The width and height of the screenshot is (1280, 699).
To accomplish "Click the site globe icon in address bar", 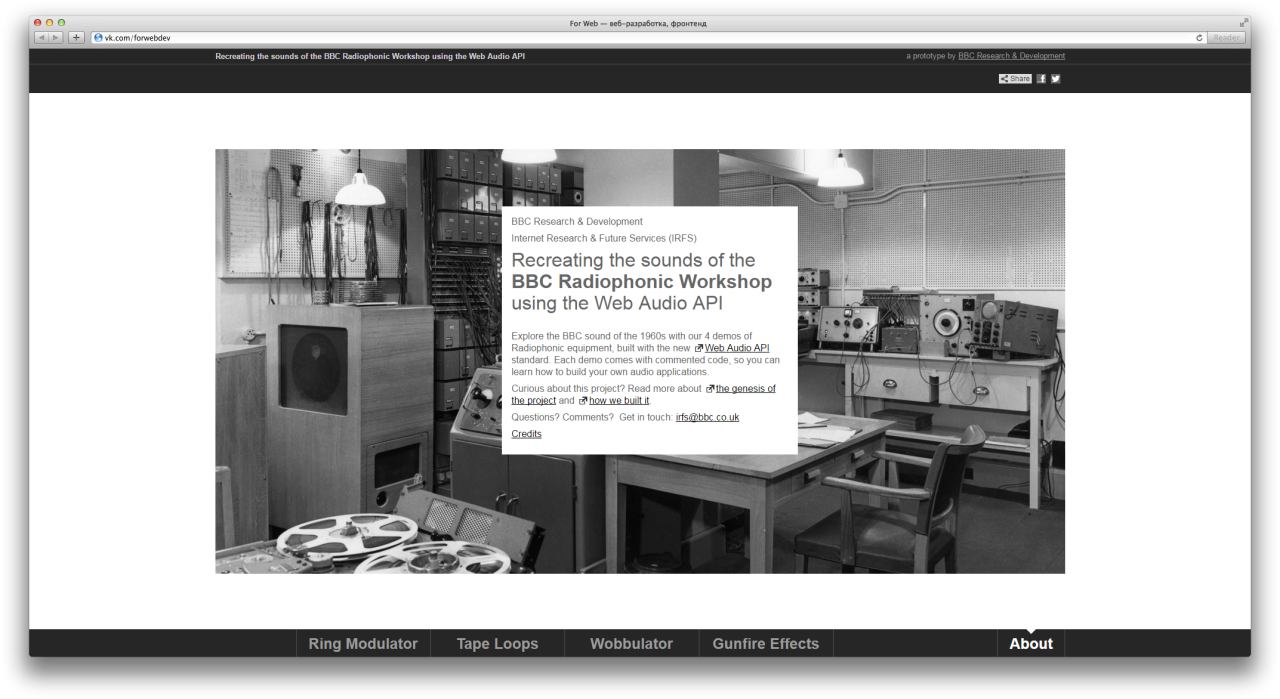I will tap(98, 38).
